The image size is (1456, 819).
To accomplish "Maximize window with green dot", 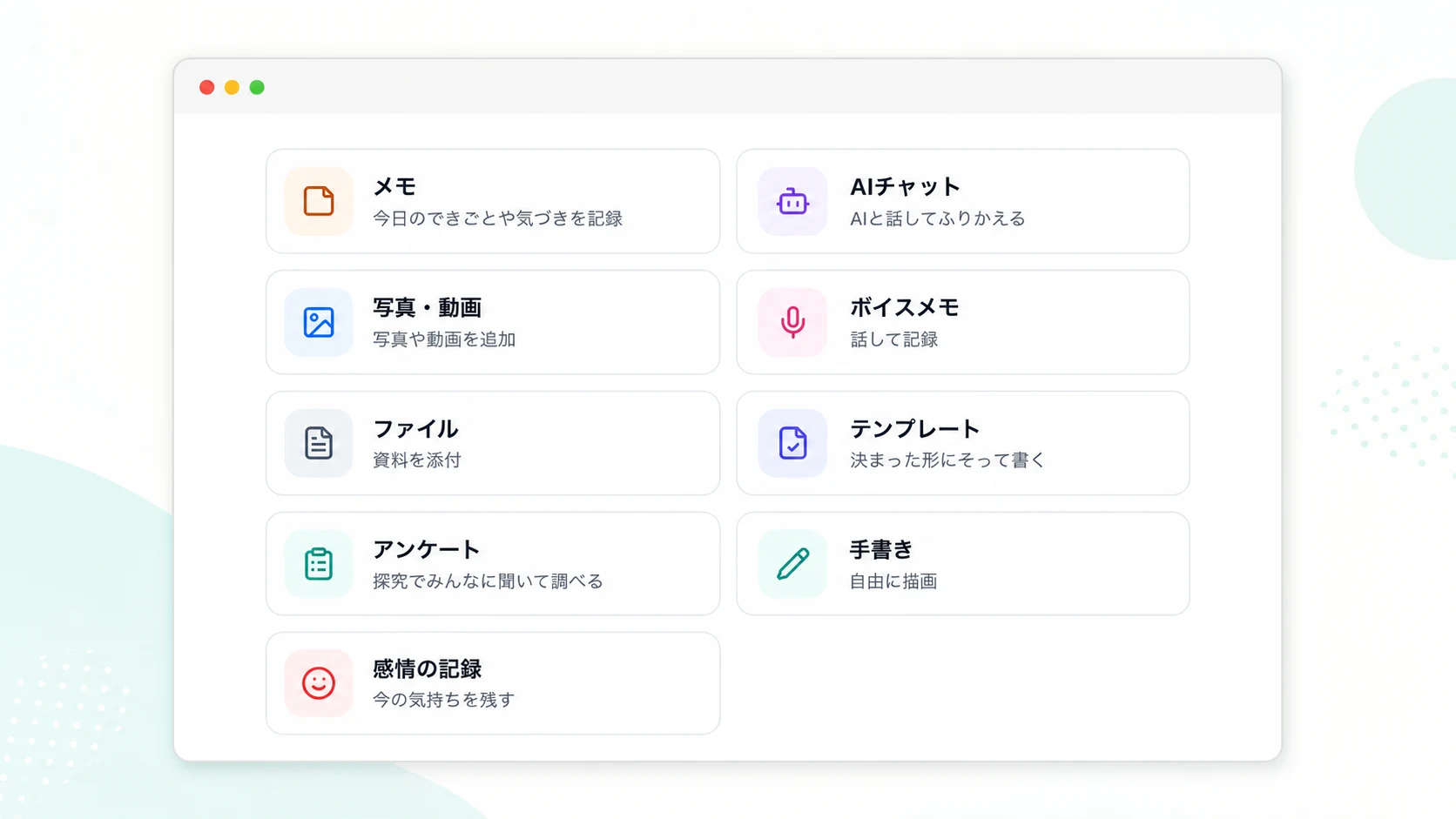I will tap(257, 87).
